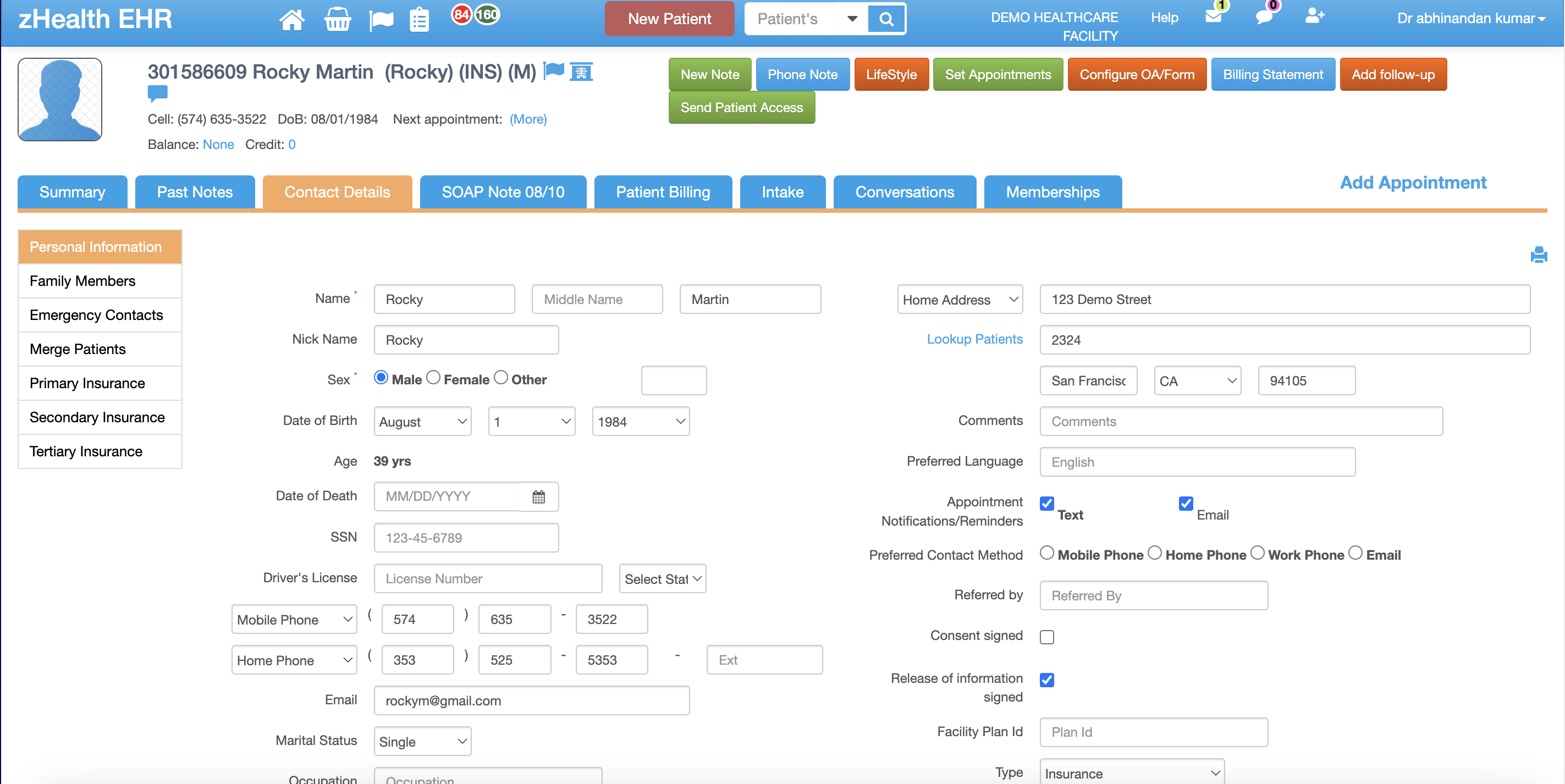This screenshot has height=784, width=1565.
Task: Click the presentation board icon beside name
Action: pos(581,71)
